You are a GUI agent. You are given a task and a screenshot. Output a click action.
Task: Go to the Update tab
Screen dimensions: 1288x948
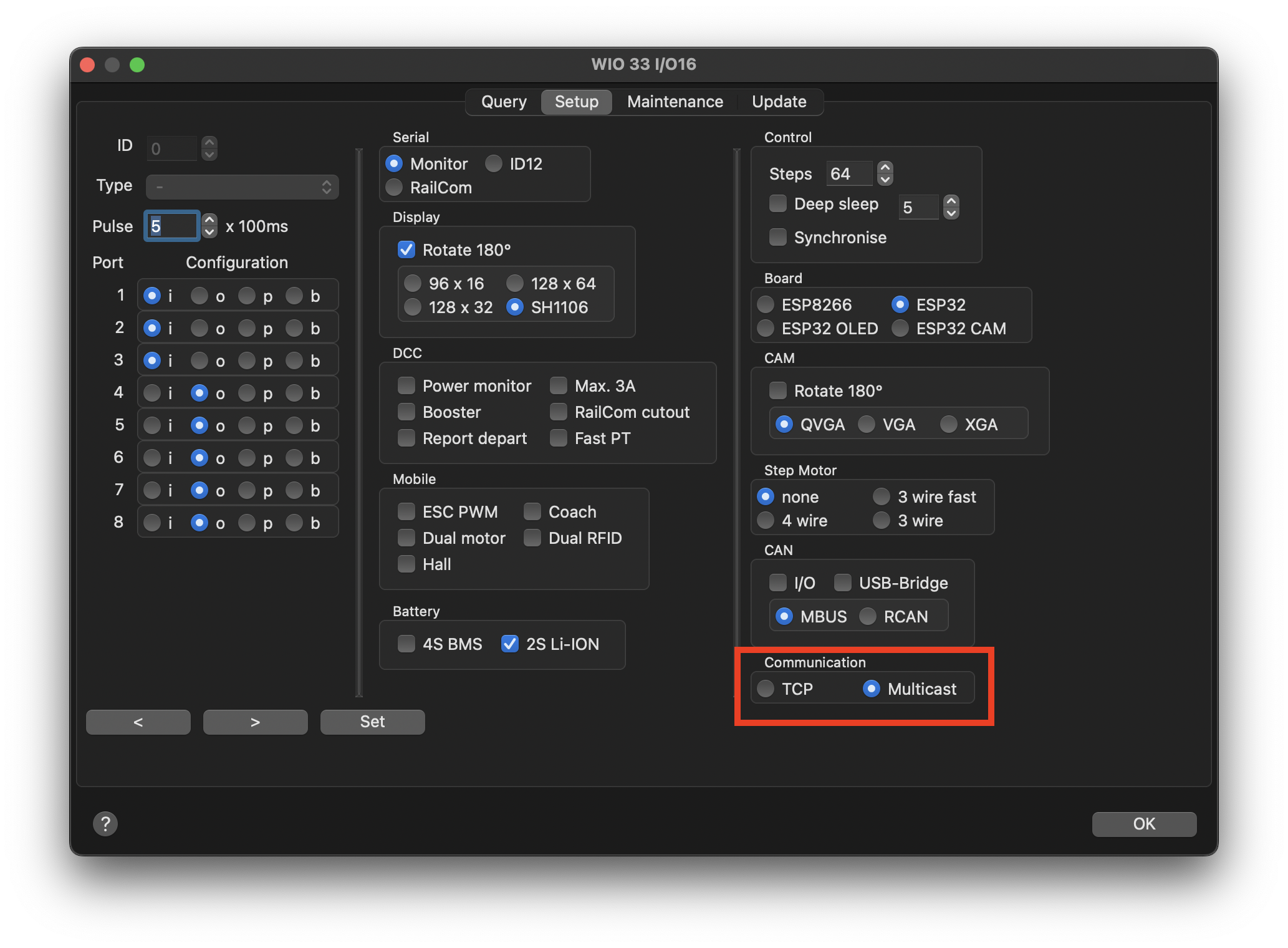click(779, 102)
